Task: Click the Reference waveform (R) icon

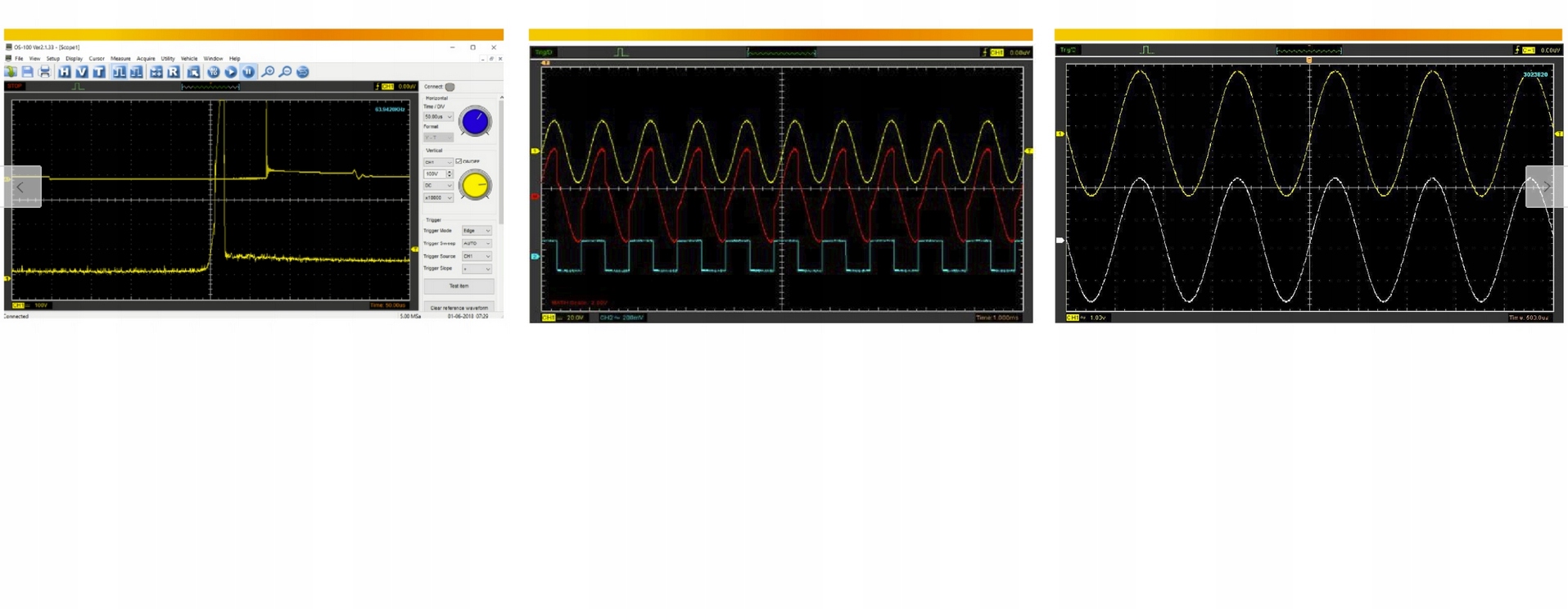Action: pyautogui.click(x=173, y=72)
